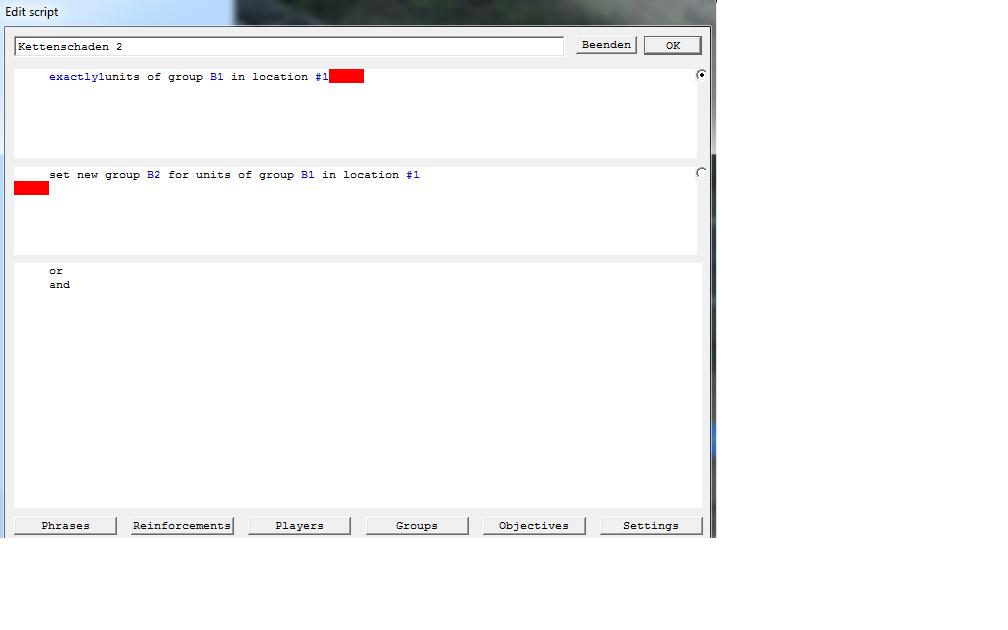Click new group B2 link in action

(154, 175)
